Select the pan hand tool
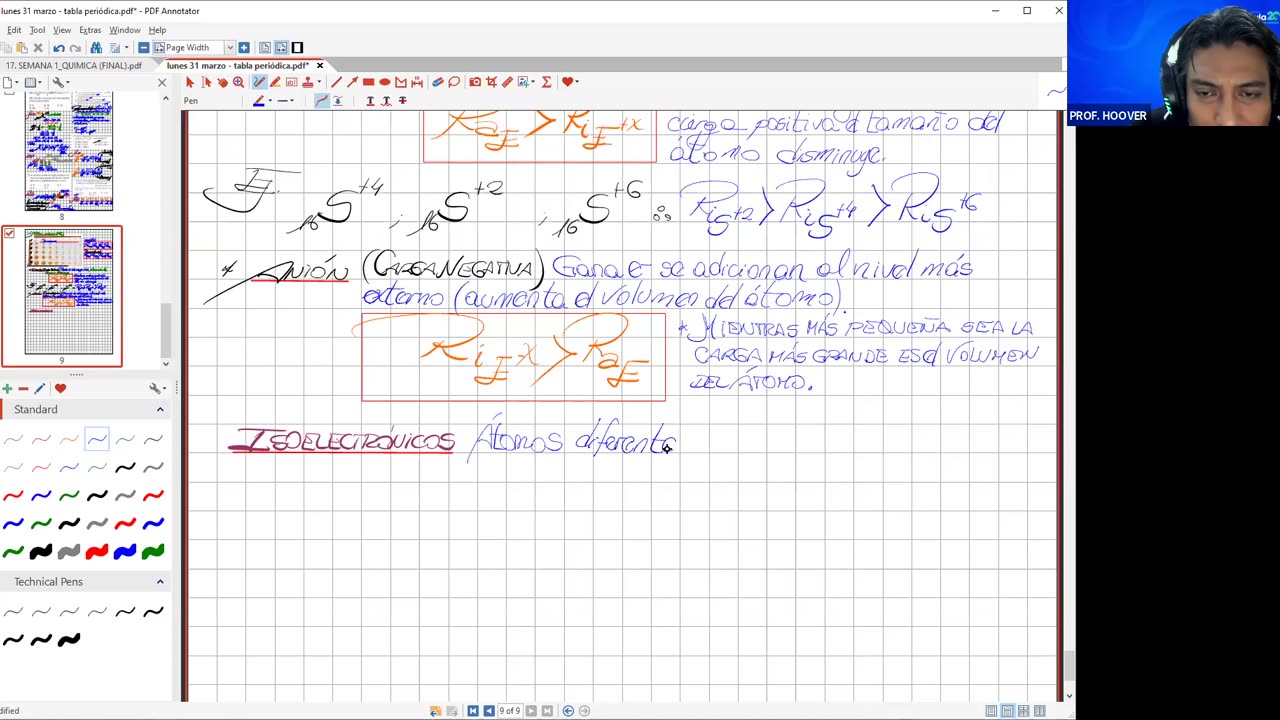 tap(222, 82)
